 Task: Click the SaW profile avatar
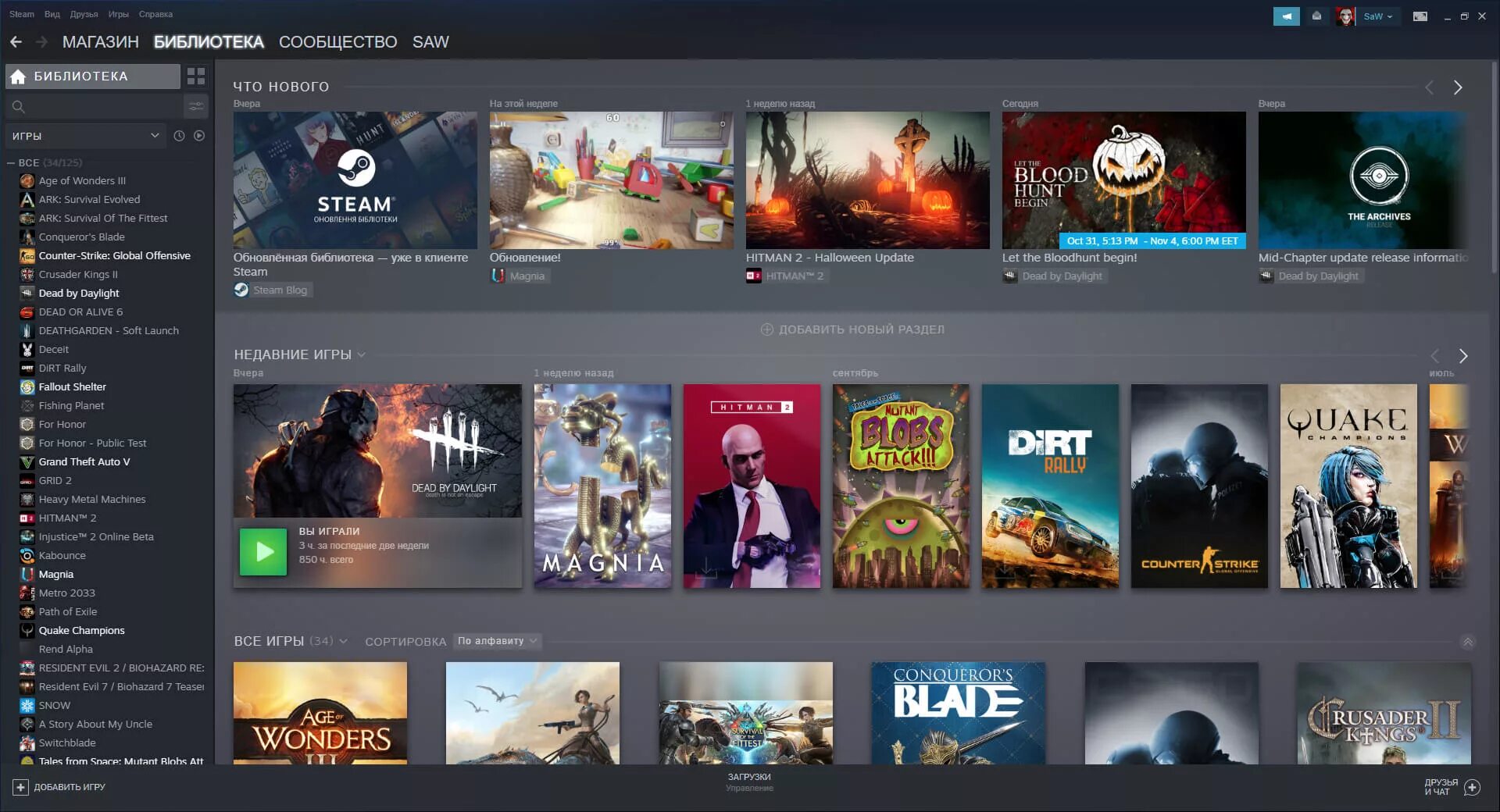(1345, 16)
